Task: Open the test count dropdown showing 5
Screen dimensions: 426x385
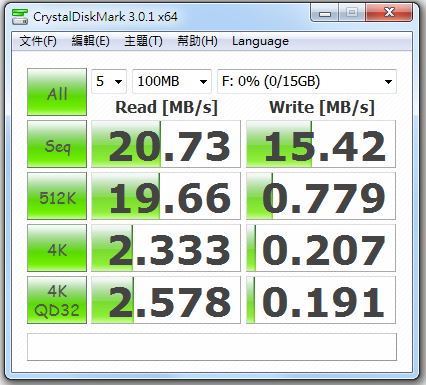Action: click(109, 81)
